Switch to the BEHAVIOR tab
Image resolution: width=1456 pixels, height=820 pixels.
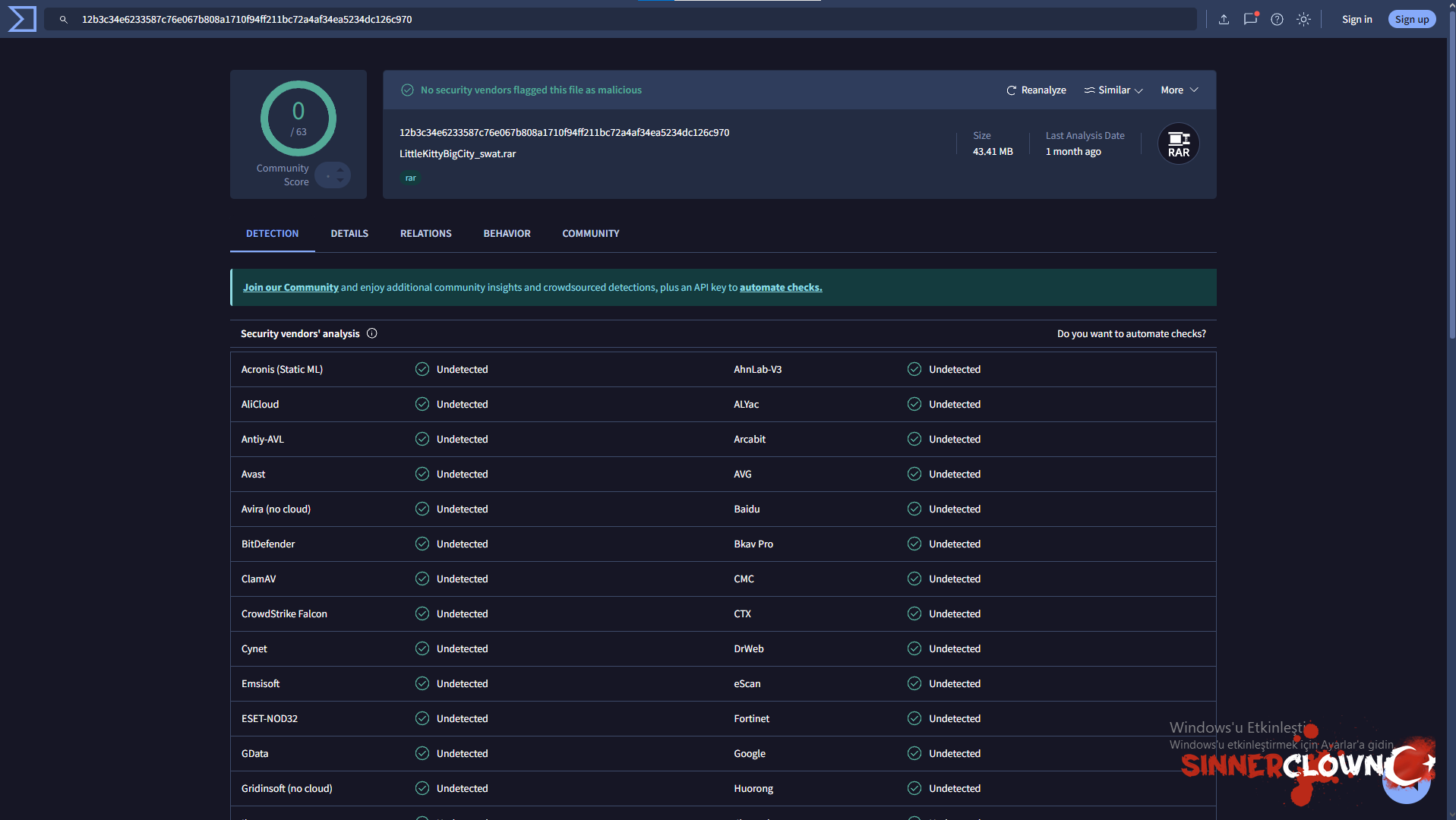coord(507,234)
